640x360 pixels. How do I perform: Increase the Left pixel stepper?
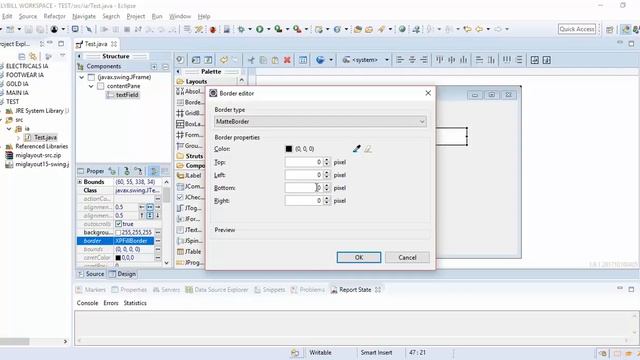[327, 173]
